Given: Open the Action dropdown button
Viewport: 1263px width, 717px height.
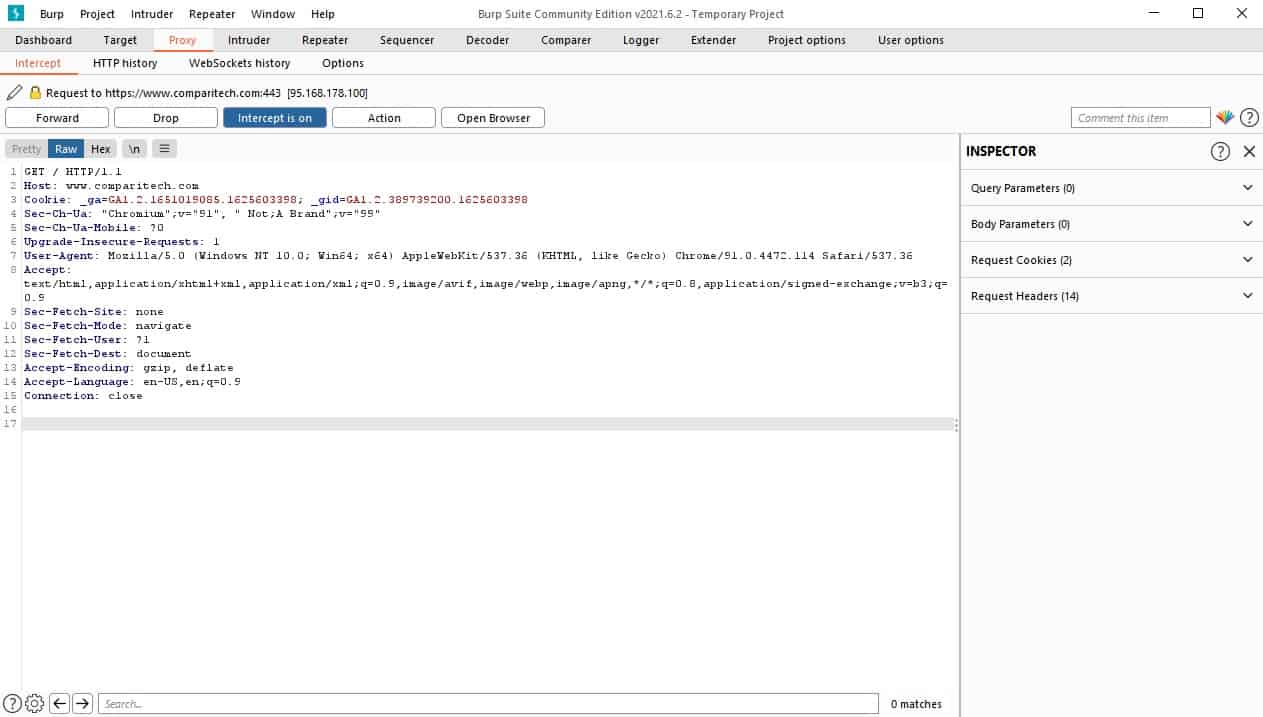Looking at the screenshot, I should [384, 118].
